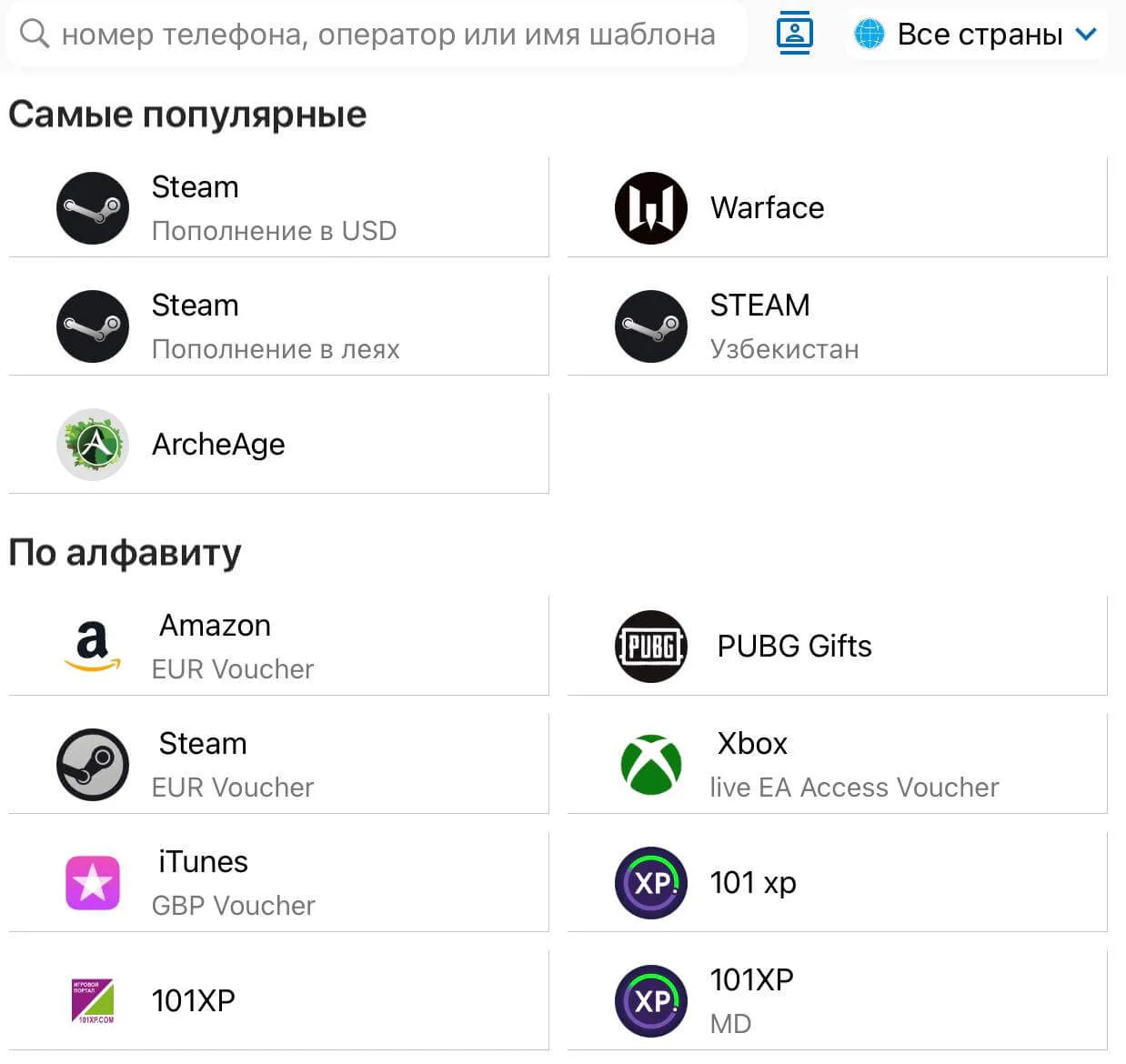Click the Xbox logo icon
1126x1064 pixels.
pyautogui.click(x=651, y=765)
